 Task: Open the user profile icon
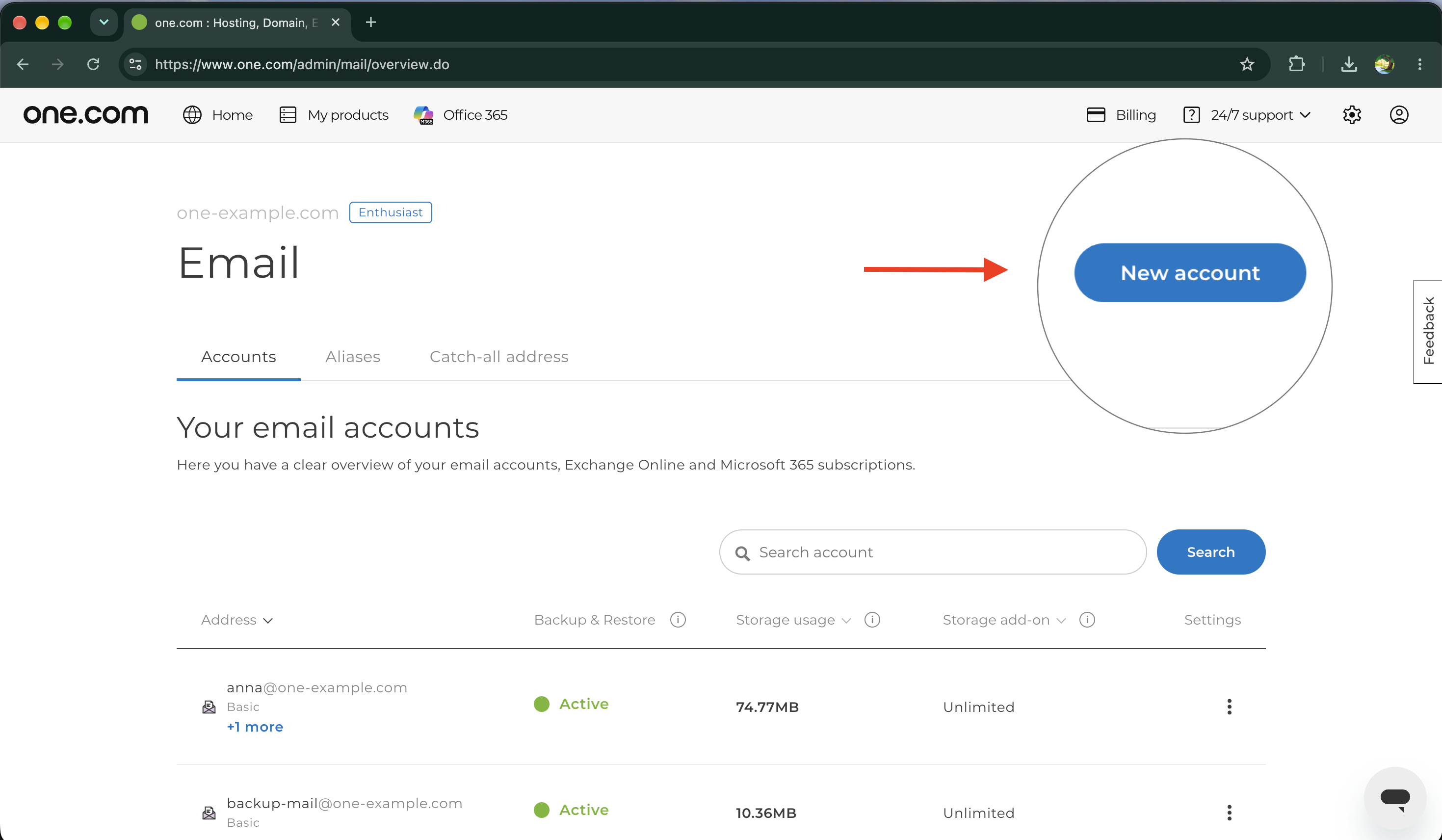pyautogui.click(x=1399, y=115)
